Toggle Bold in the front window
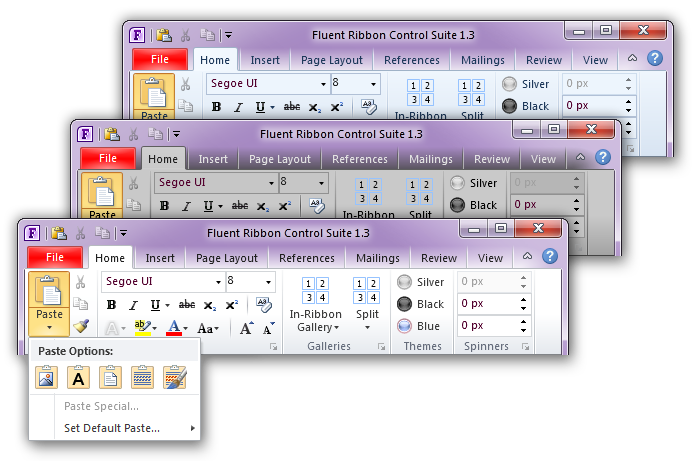694x461 pixels. 112,304
